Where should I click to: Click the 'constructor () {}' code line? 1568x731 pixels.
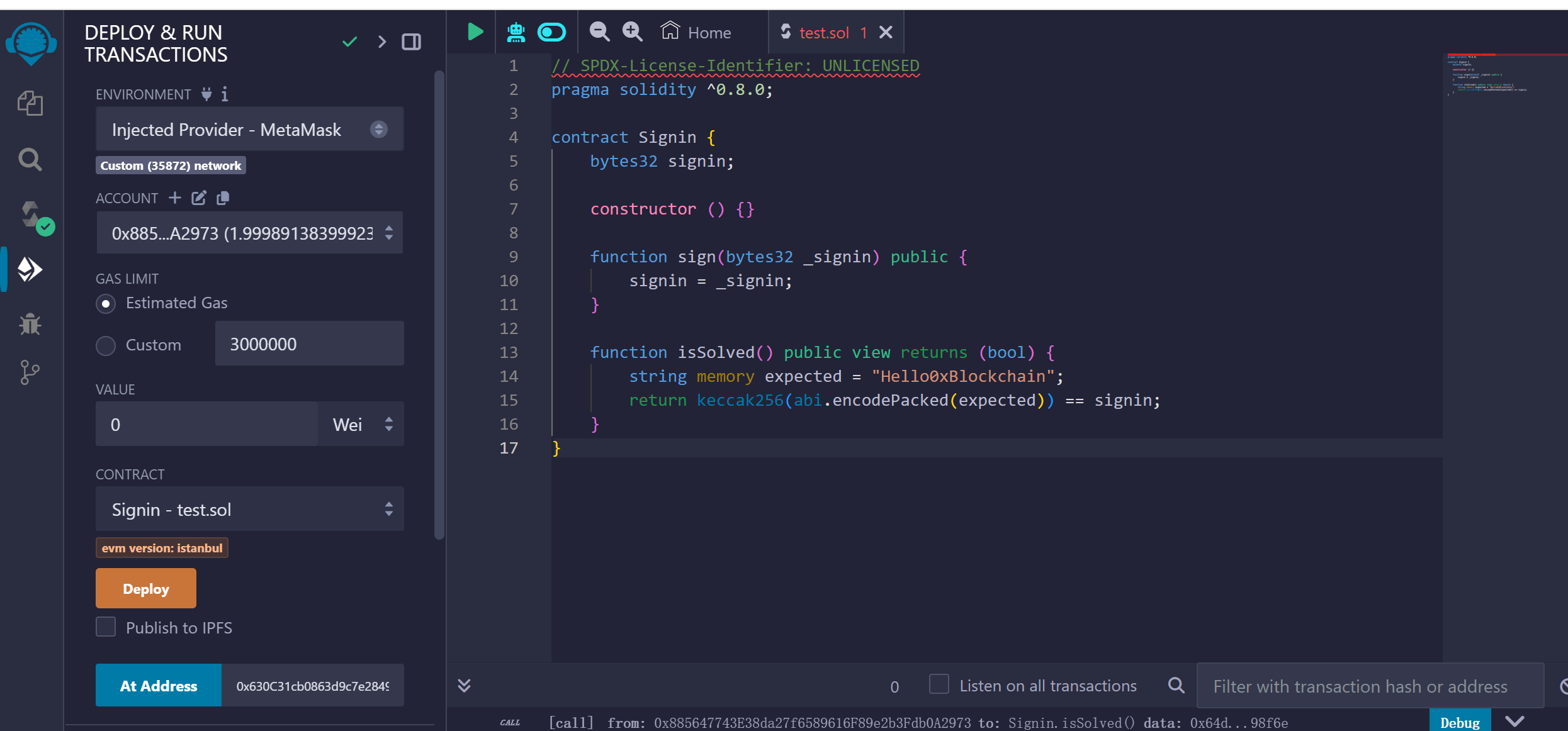[x=672, y=209]
